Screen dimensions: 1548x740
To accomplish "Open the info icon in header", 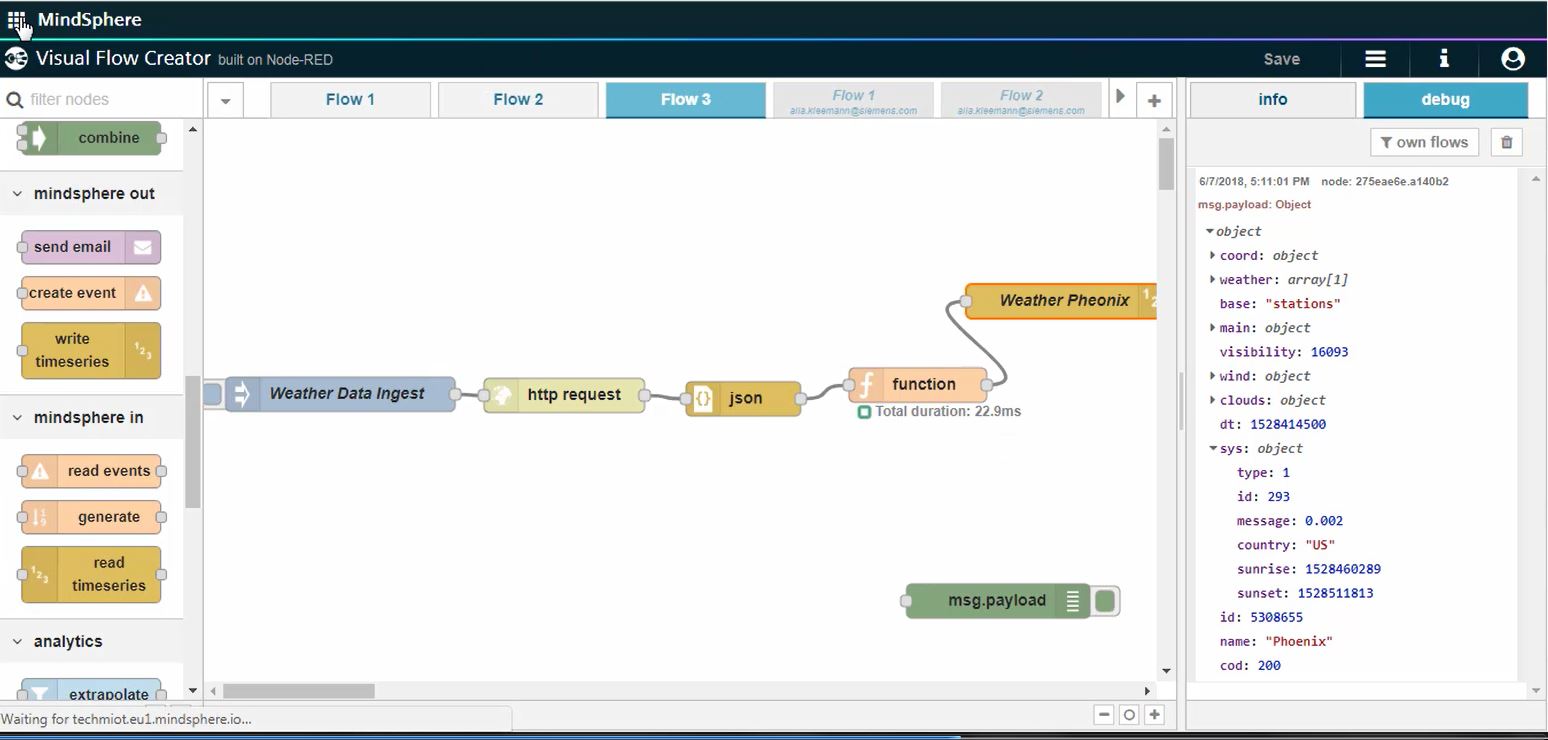I will tap(1444, 59).
